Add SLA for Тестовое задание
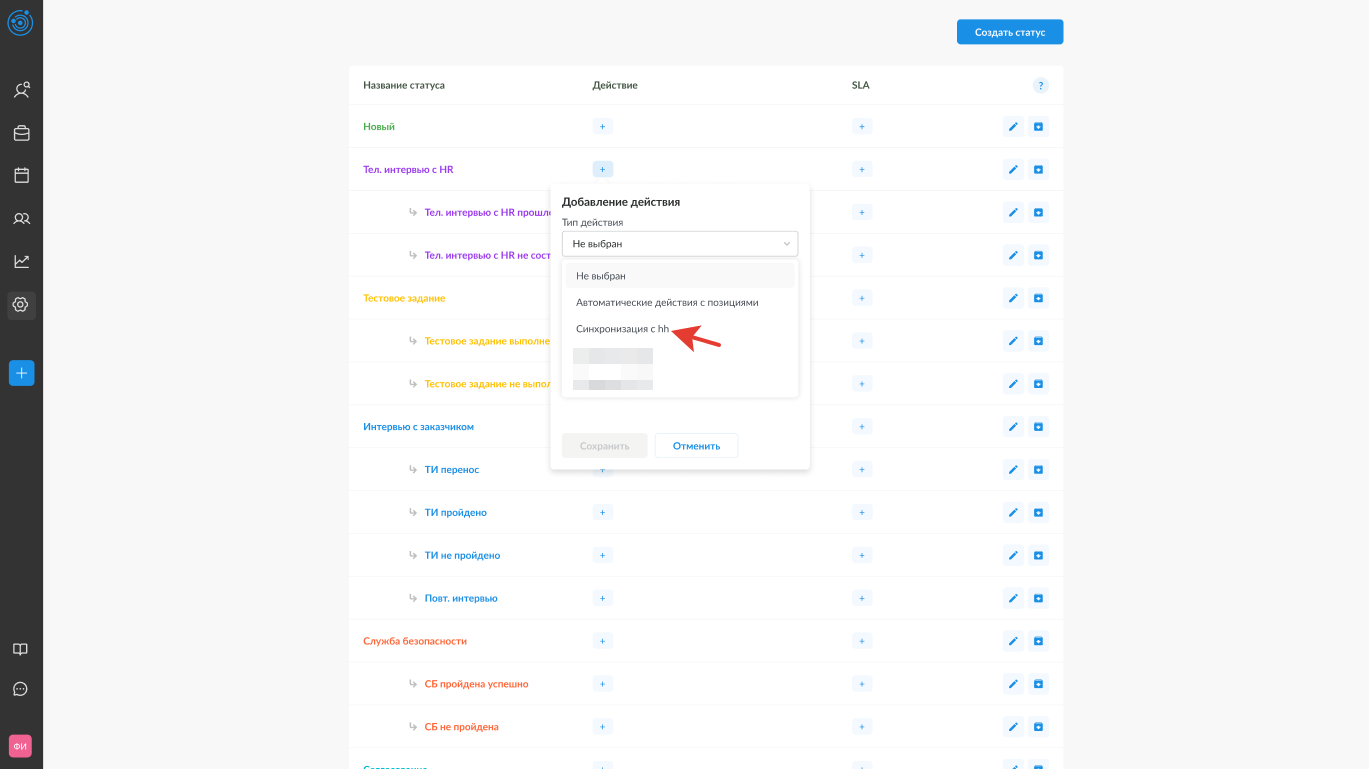The width and height of the screenshot is (1369, 769). click(862, 298)
